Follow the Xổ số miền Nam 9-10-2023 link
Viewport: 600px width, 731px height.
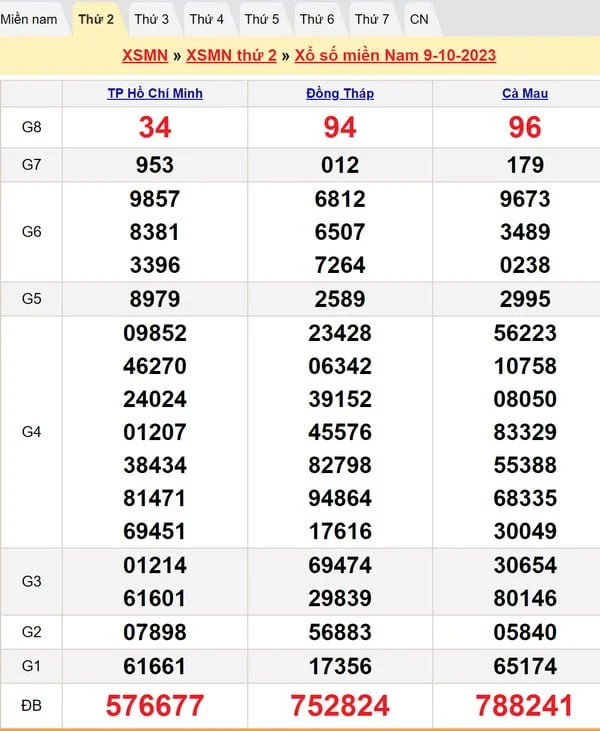395,56
